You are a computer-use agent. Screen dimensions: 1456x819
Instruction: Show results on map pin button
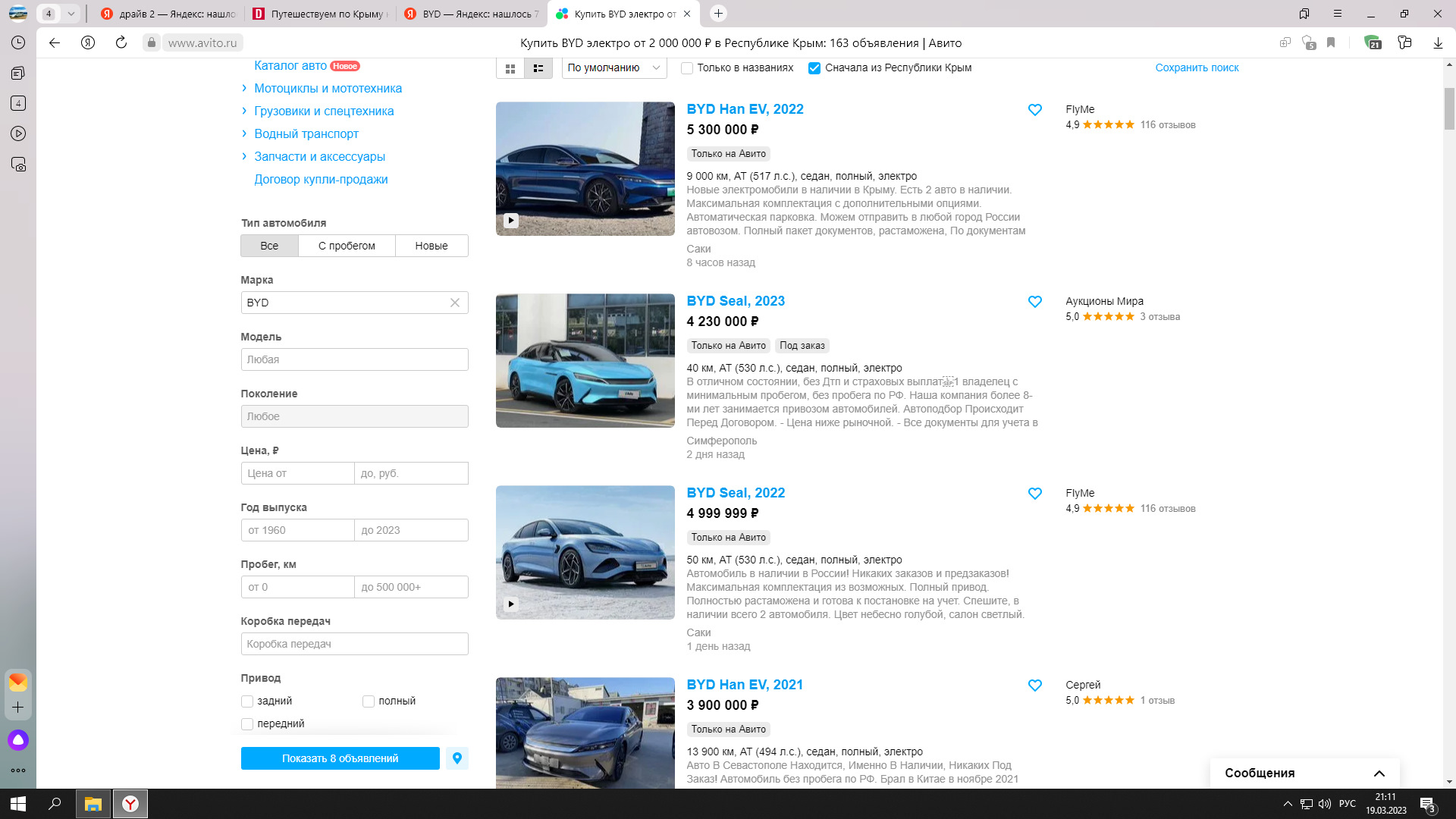[457, 758]
